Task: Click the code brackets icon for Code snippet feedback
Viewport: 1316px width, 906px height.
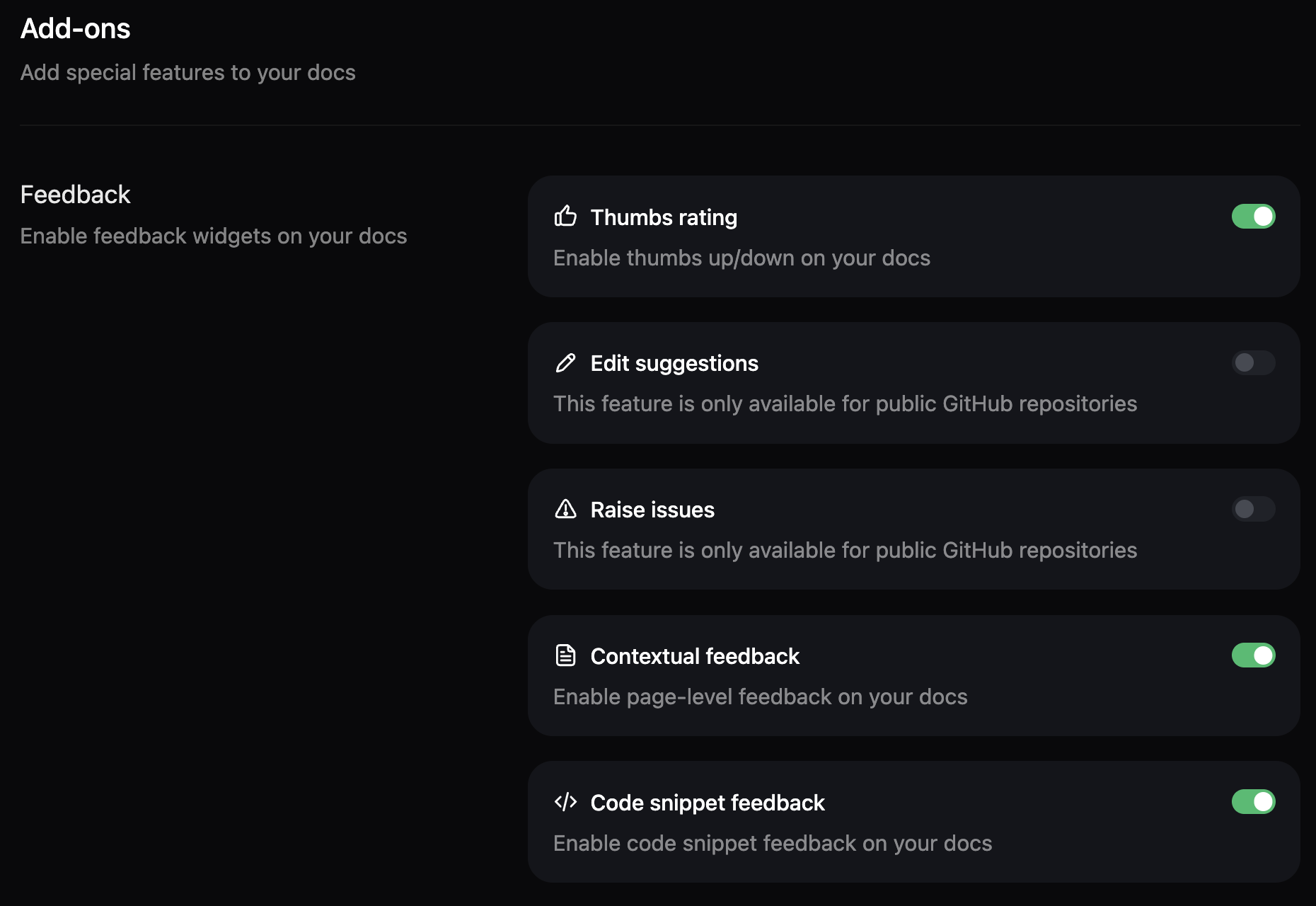Action: pyautogui.click(x=566, y=803)
